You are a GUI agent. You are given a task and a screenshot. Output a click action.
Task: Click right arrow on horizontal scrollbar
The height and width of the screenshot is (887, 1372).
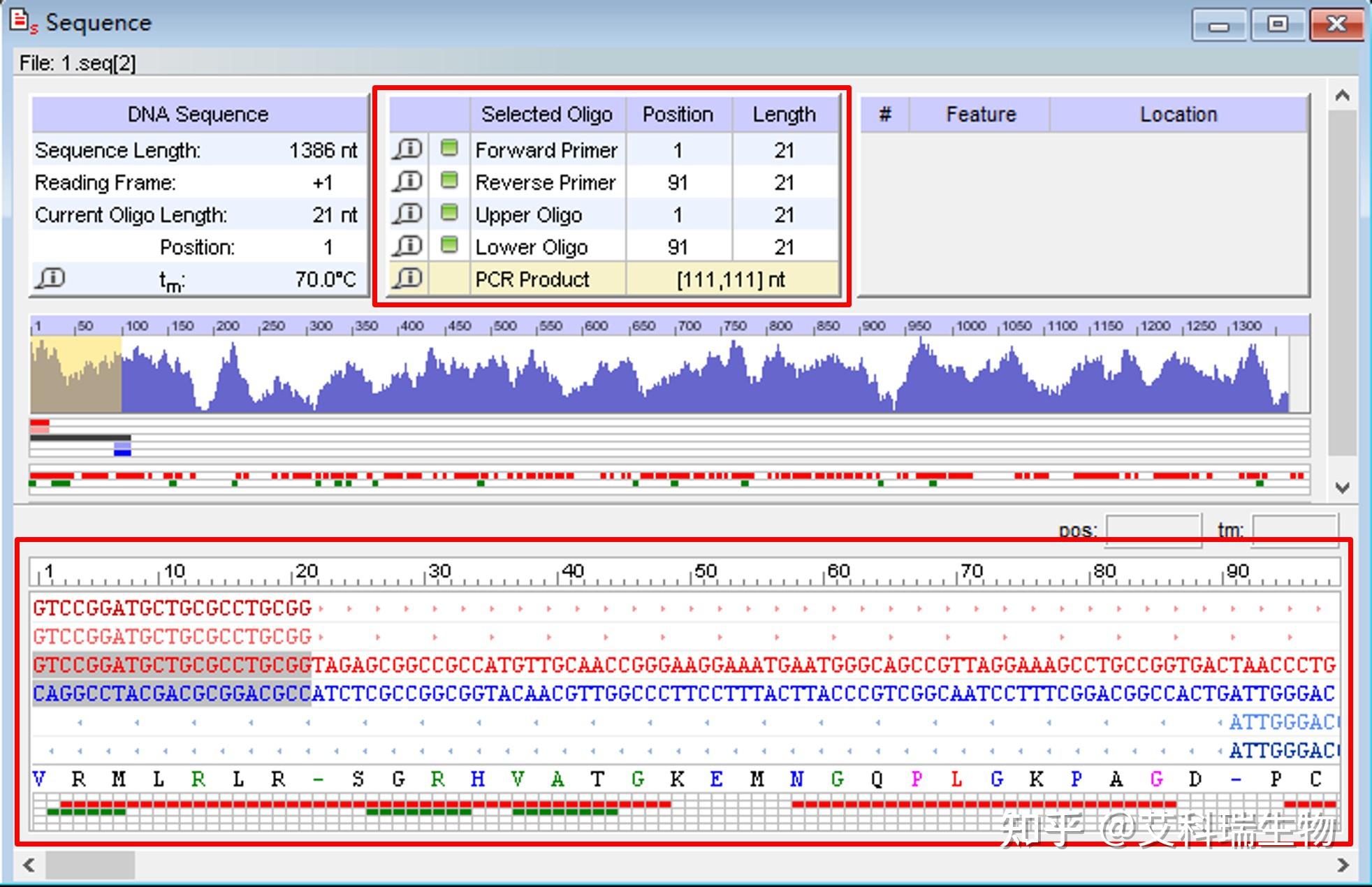point(1342,865)
